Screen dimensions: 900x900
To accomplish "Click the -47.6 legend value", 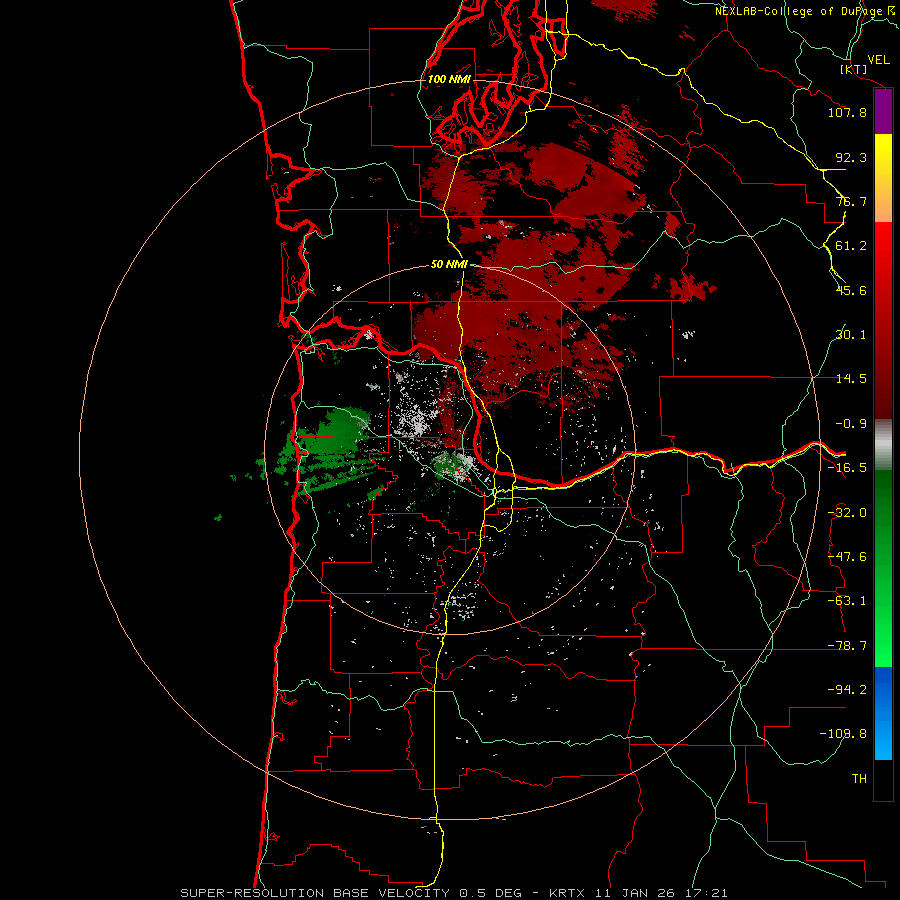I will (x=847, y=557).
